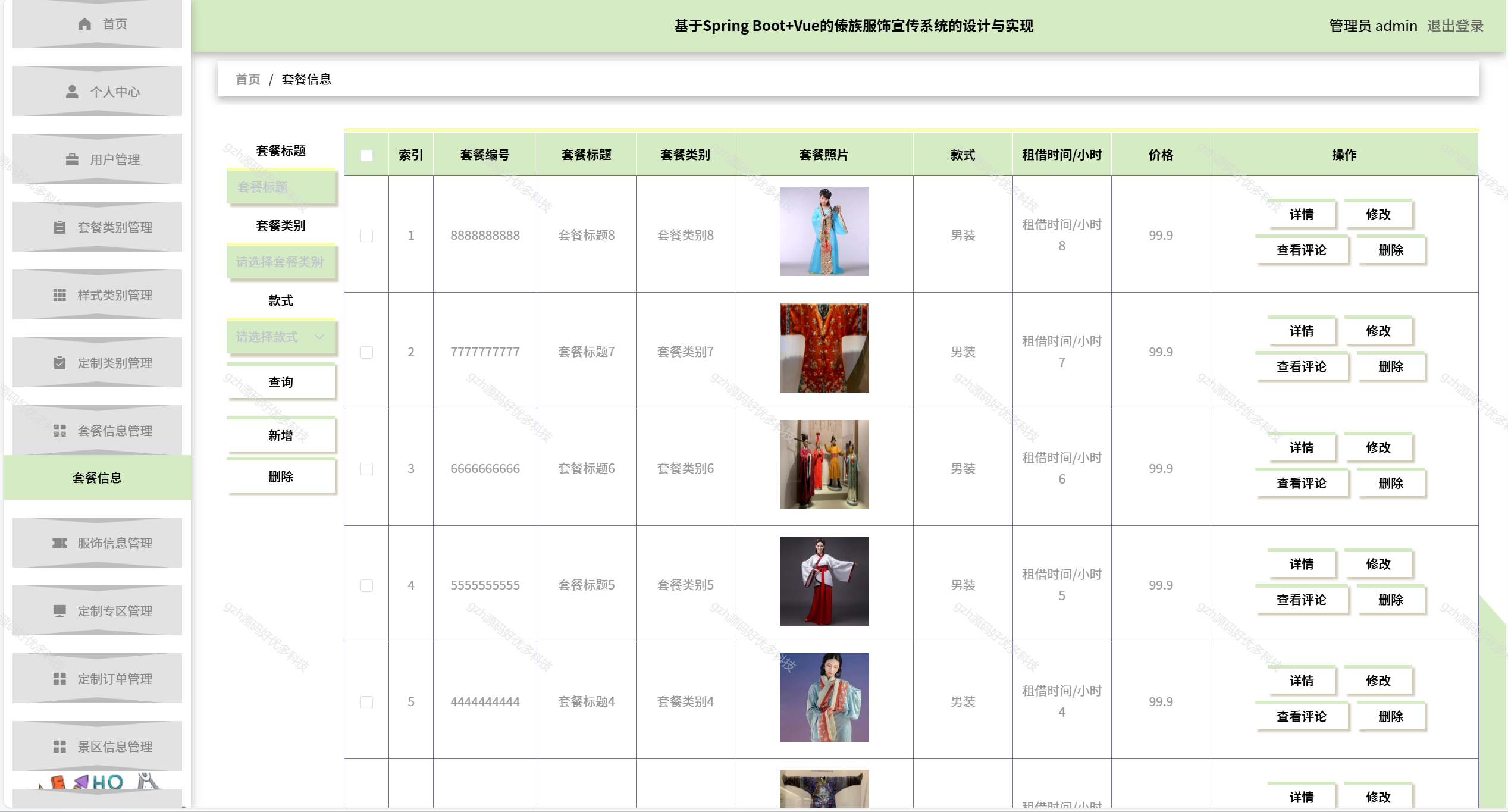
Task: Delete the 套餐标题5 row
Action: click(x=1391, y=600)
